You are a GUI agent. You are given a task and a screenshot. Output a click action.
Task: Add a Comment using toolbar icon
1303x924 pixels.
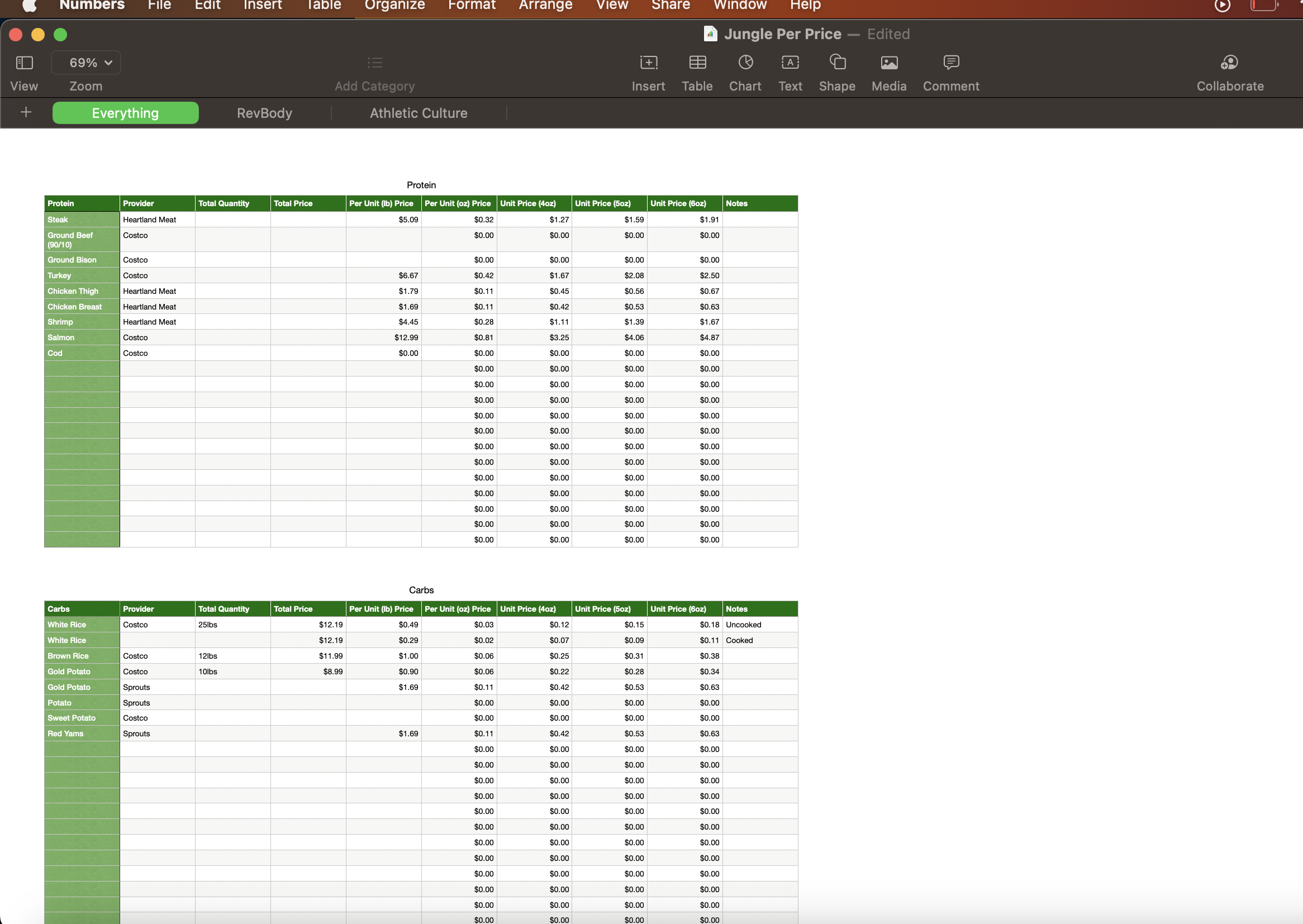click(951, 63)
